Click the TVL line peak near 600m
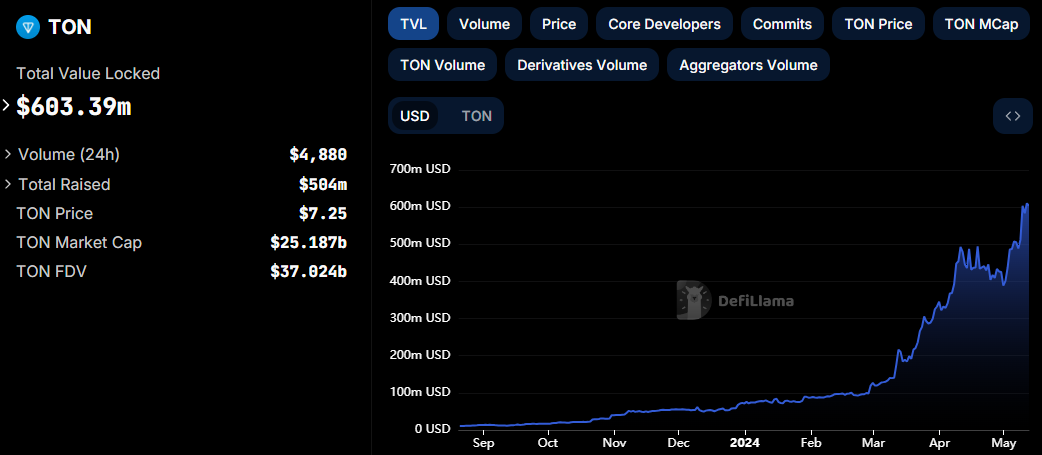Image resolution: width=1042 pixels, height=455 pixels. tap(1027, 205)
